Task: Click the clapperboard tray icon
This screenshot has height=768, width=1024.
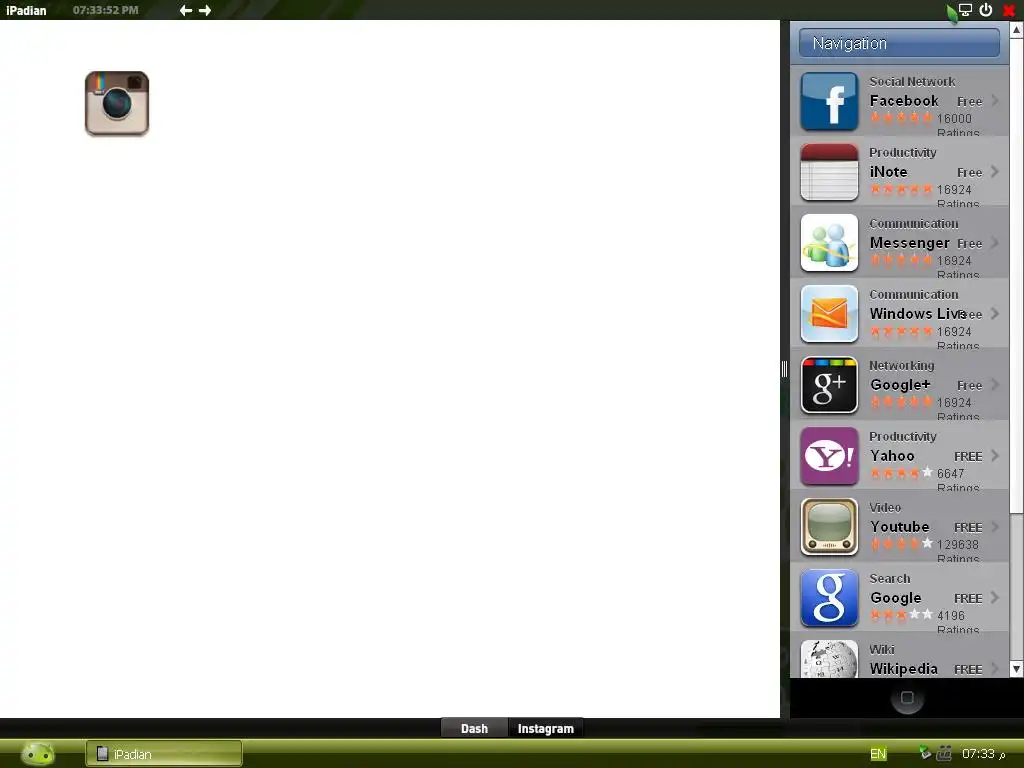Action: click(944, 753)
